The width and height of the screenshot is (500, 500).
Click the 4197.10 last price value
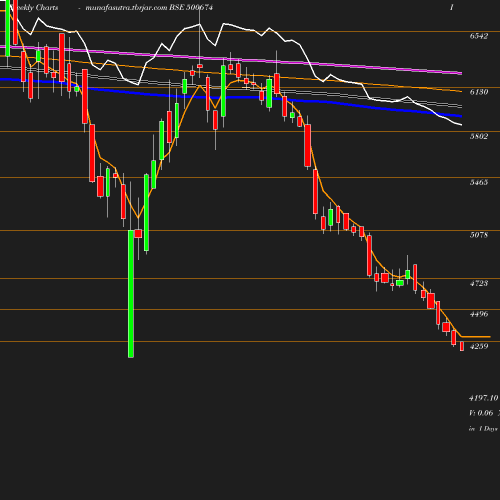pos(483,398)
